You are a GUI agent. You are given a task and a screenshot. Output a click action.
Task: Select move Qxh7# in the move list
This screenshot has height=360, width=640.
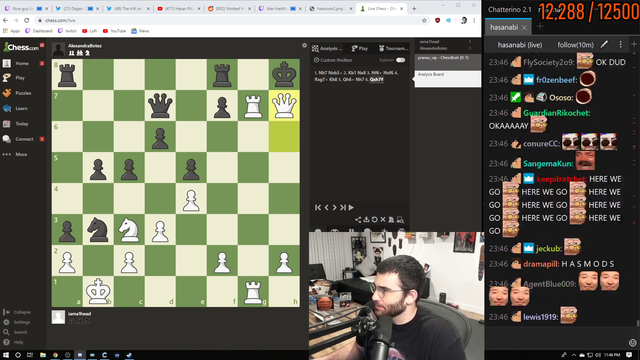pos(376,80)
